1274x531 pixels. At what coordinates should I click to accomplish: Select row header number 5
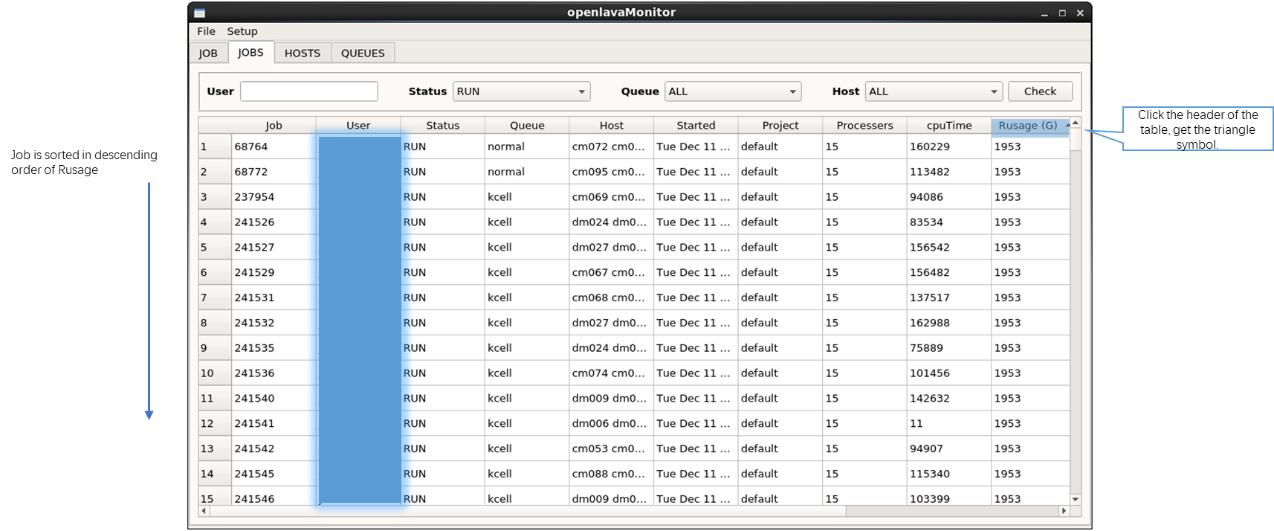pos(215,247)
